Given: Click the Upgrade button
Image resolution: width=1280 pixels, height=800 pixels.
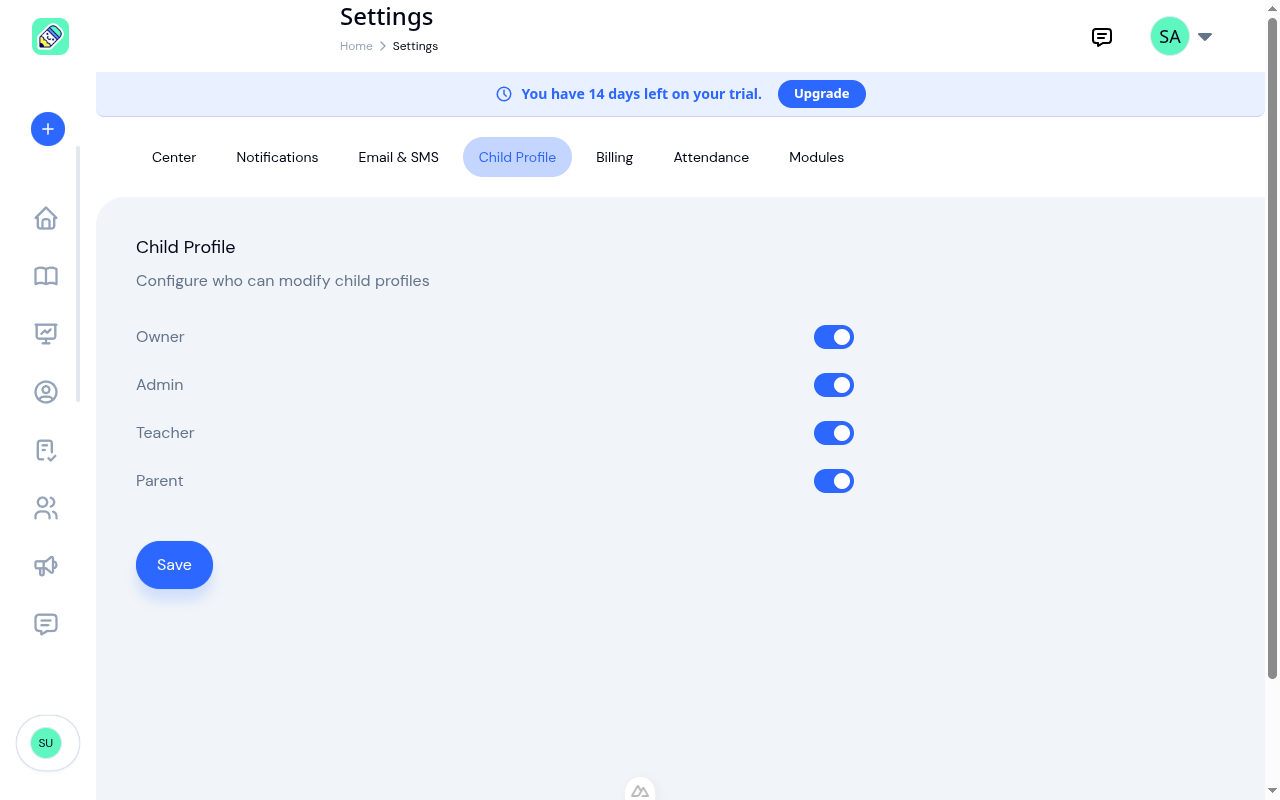Looking at the screenshot, I should point(822,94).
